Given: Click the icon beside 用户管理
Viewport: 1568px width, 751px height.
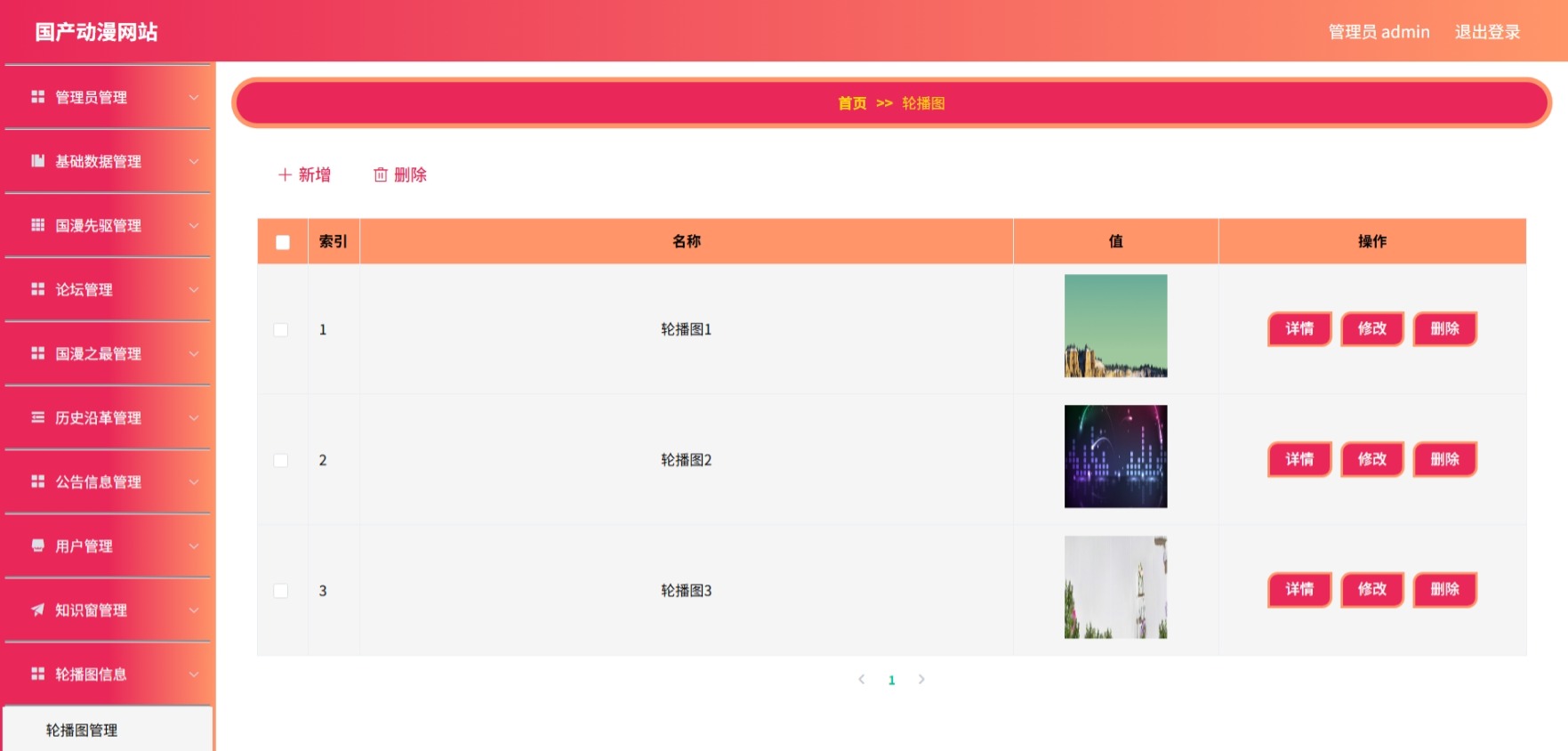Looking at the screenshot, I should [x=37, y=545].
